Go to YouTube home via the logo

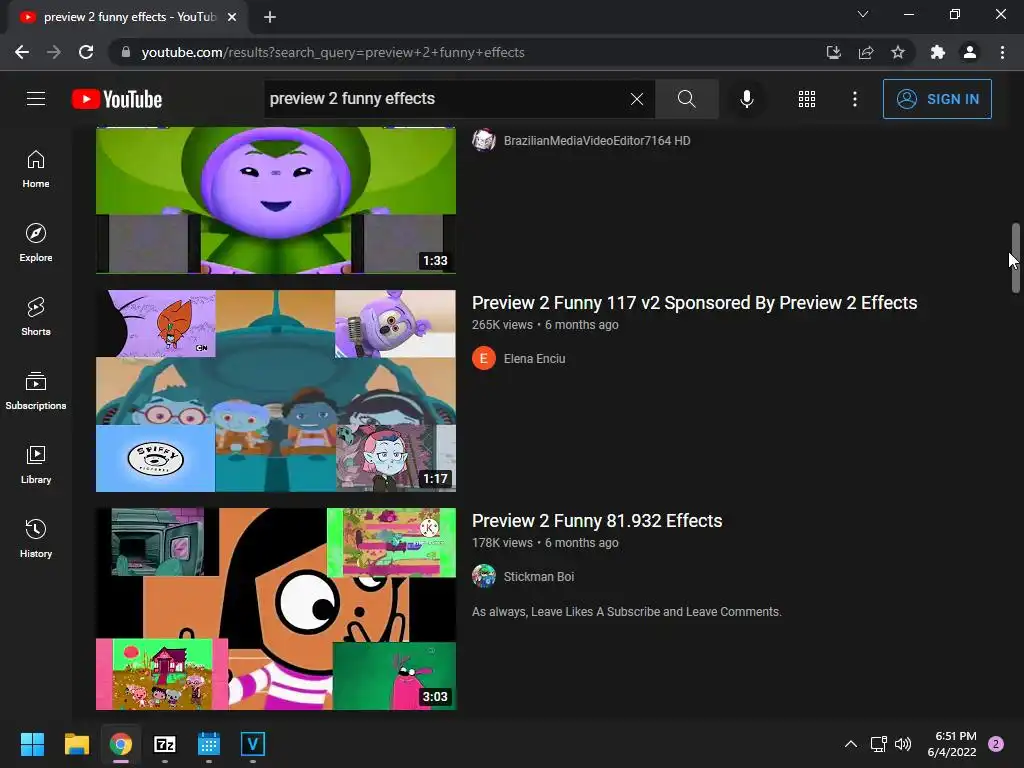point(117,99)
